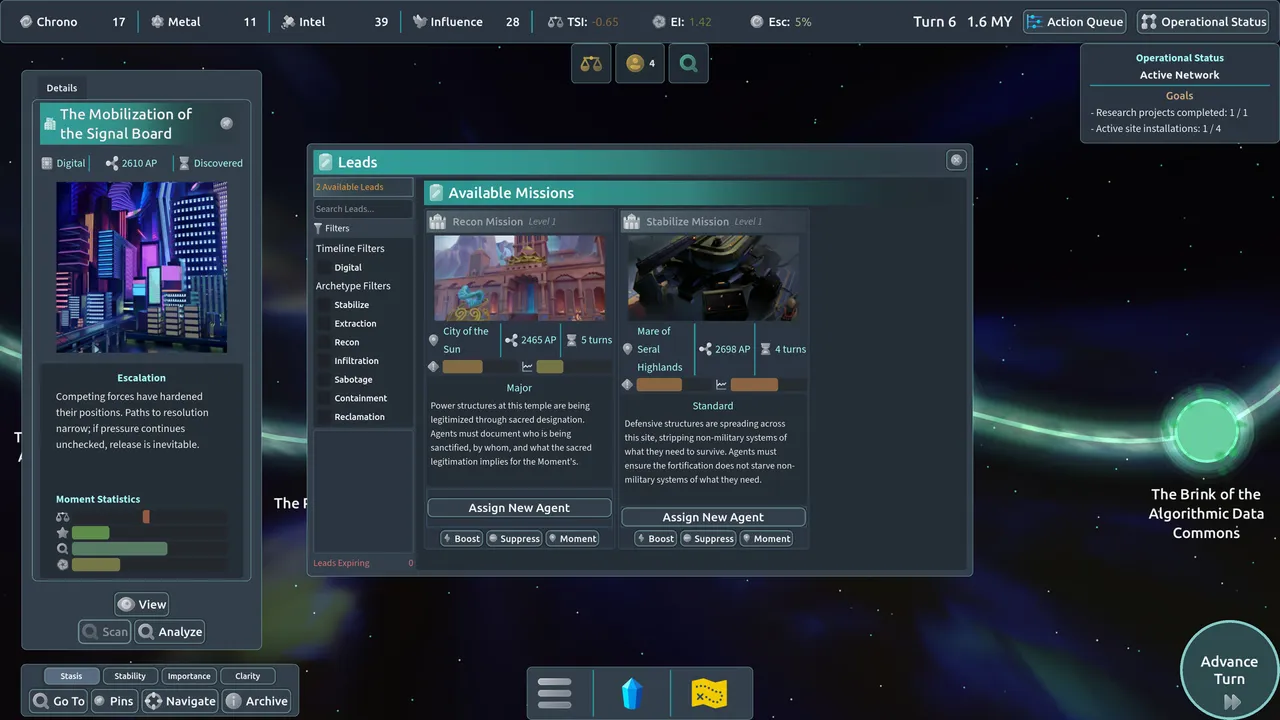The image size is (1280, 720).
Task: Click the Scan button
Action: click(x=105, y=631)
